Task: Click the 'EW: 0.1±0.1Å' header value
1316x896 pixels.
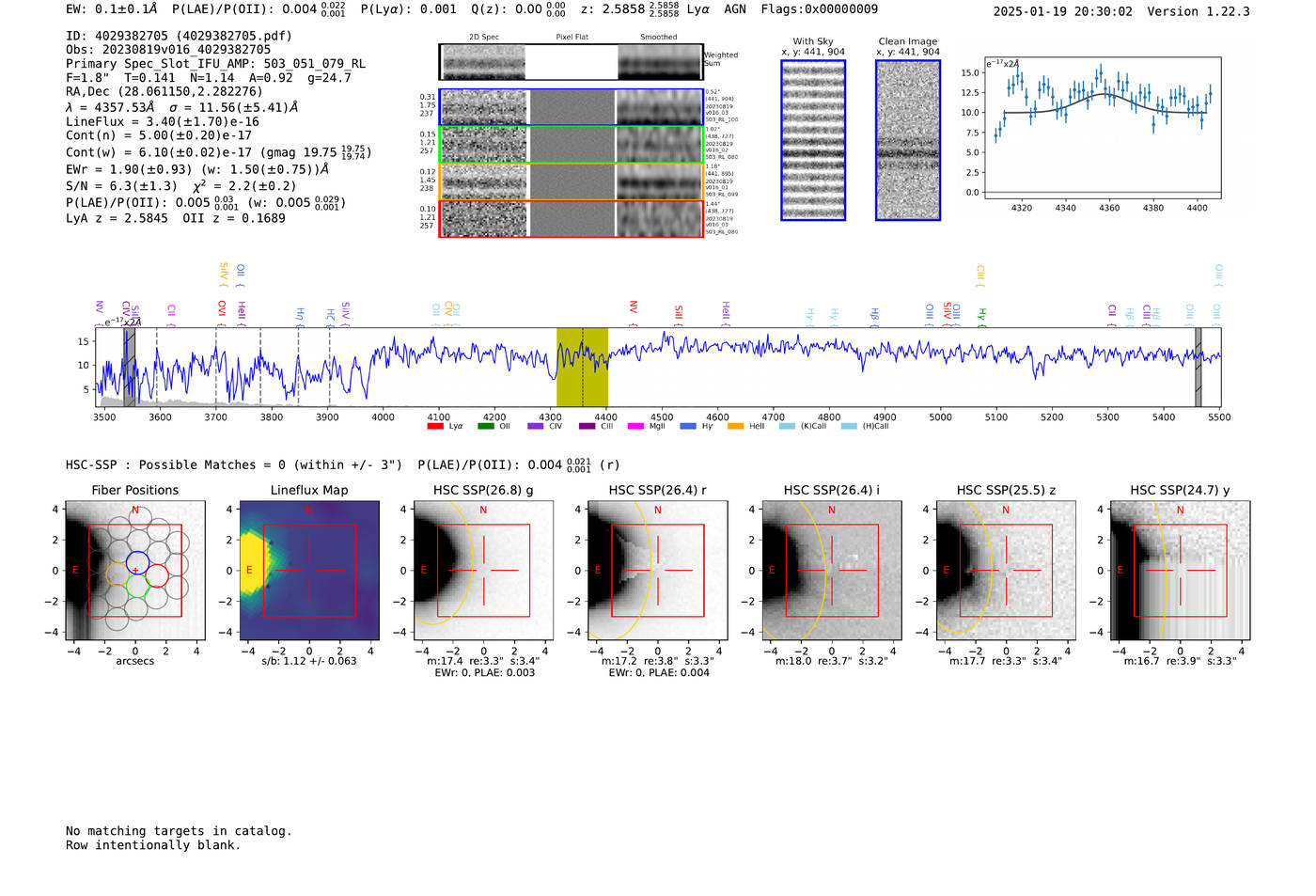Action: pyautogui.click(x=112, y=9)
